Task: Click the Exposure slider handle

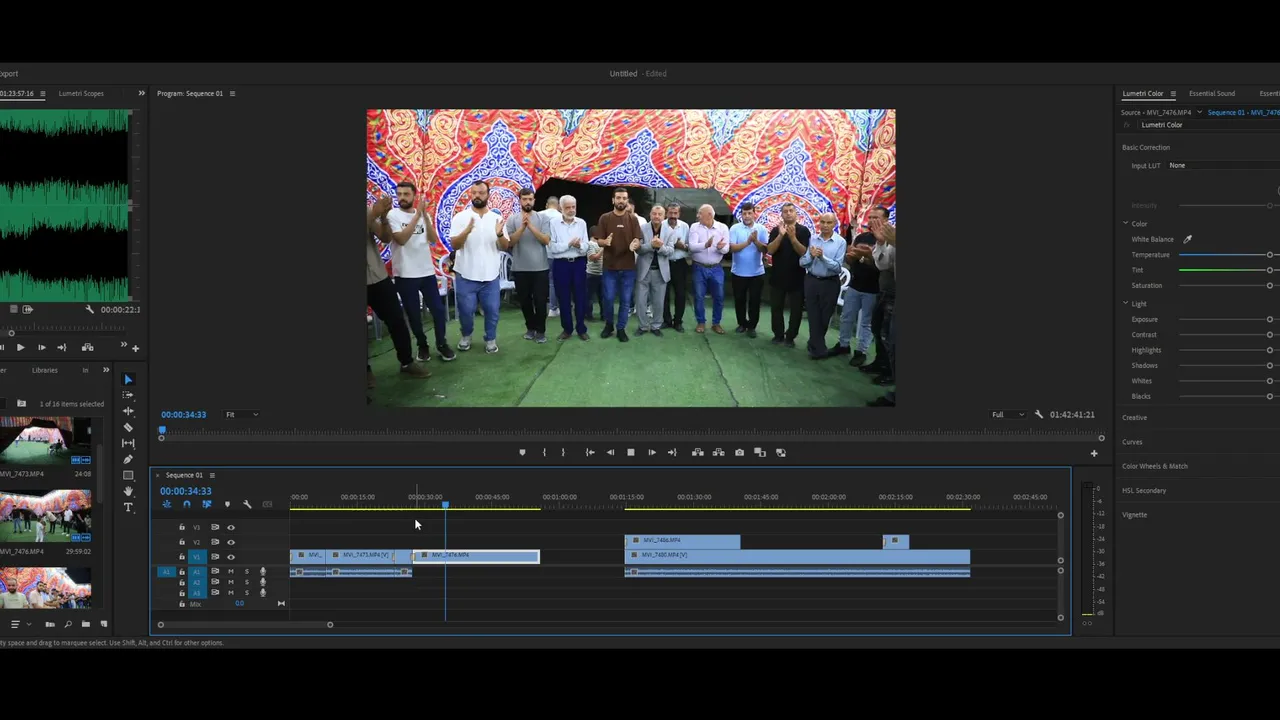Action: pos(1270,320)
